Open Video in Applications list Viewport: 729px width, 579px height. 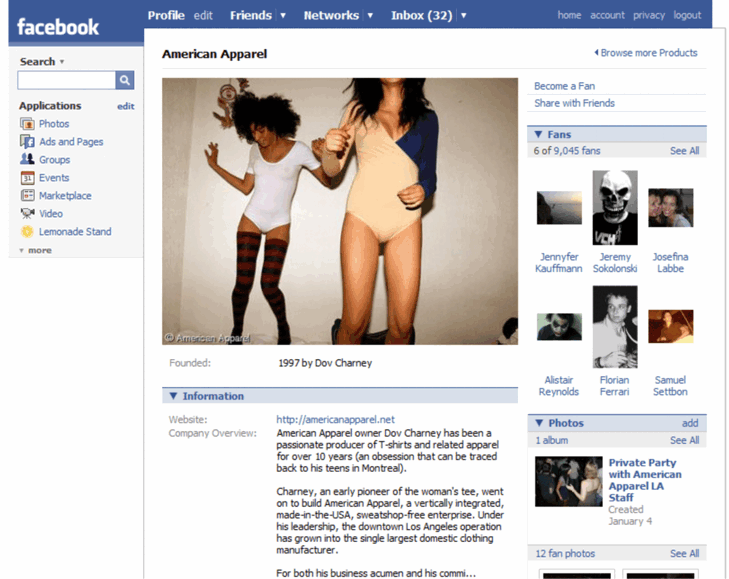[51, 213]
